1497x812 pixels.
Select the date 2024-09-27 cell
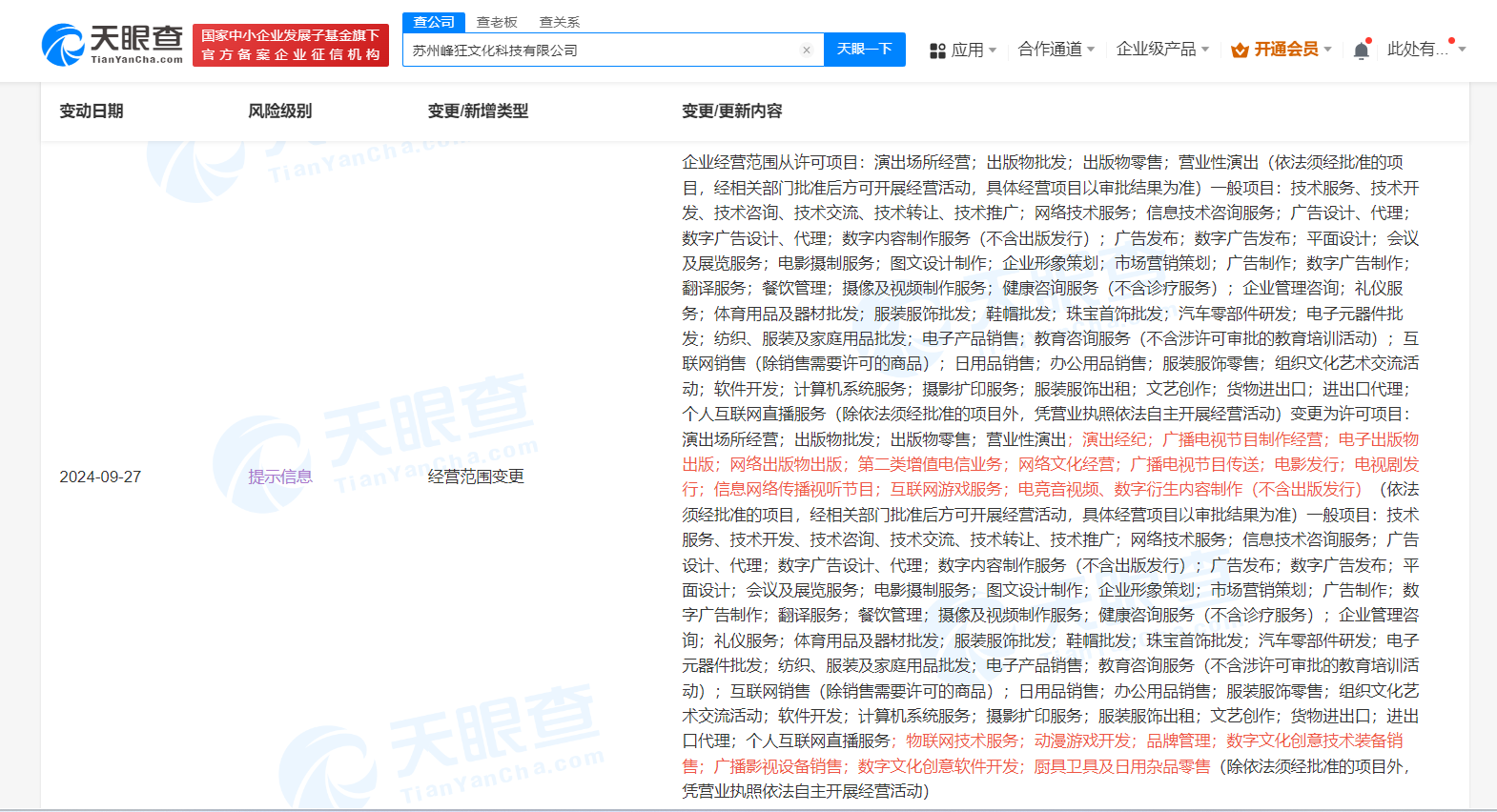[x=100, y=477]
